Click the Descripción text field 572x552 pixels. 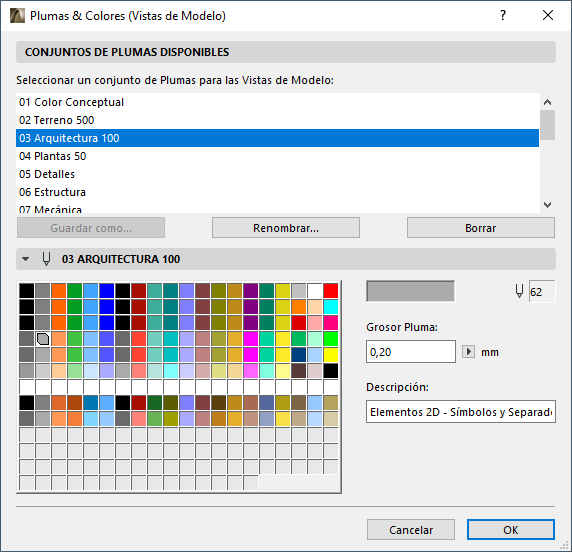(x=461, y=412)
